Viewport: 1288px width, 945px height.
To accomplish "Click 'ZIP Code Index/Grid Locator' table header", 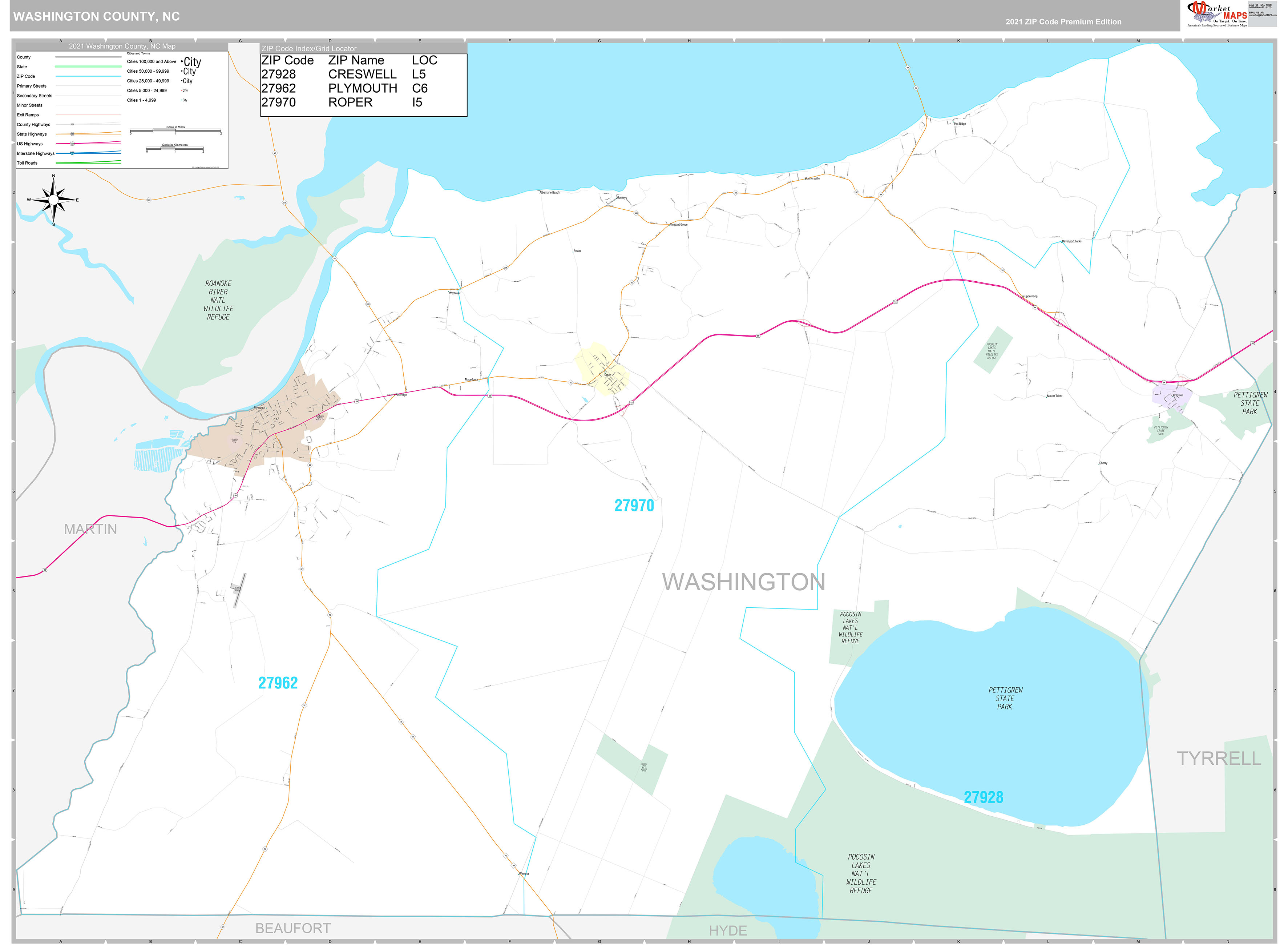I will [x=309, y=49].
